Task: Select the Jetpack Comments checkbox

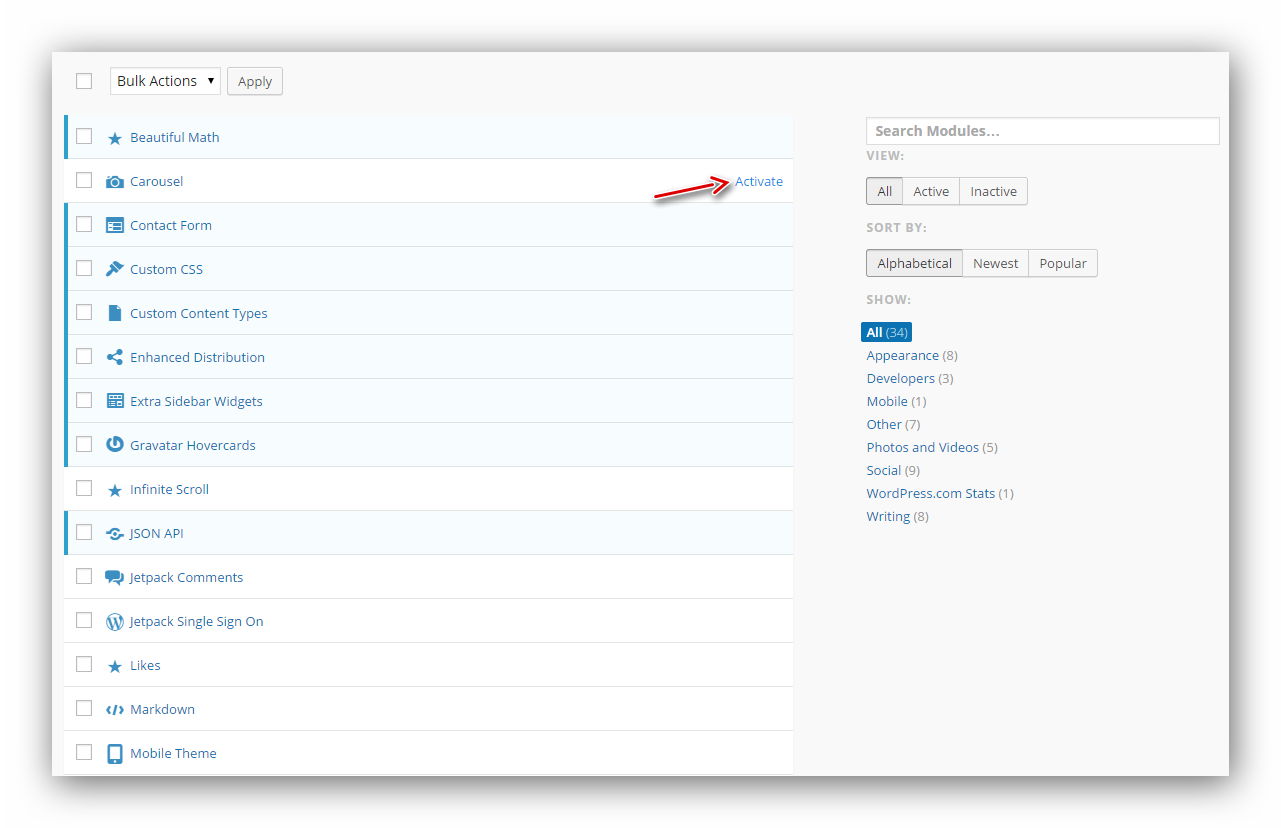Action: (84, 576)
